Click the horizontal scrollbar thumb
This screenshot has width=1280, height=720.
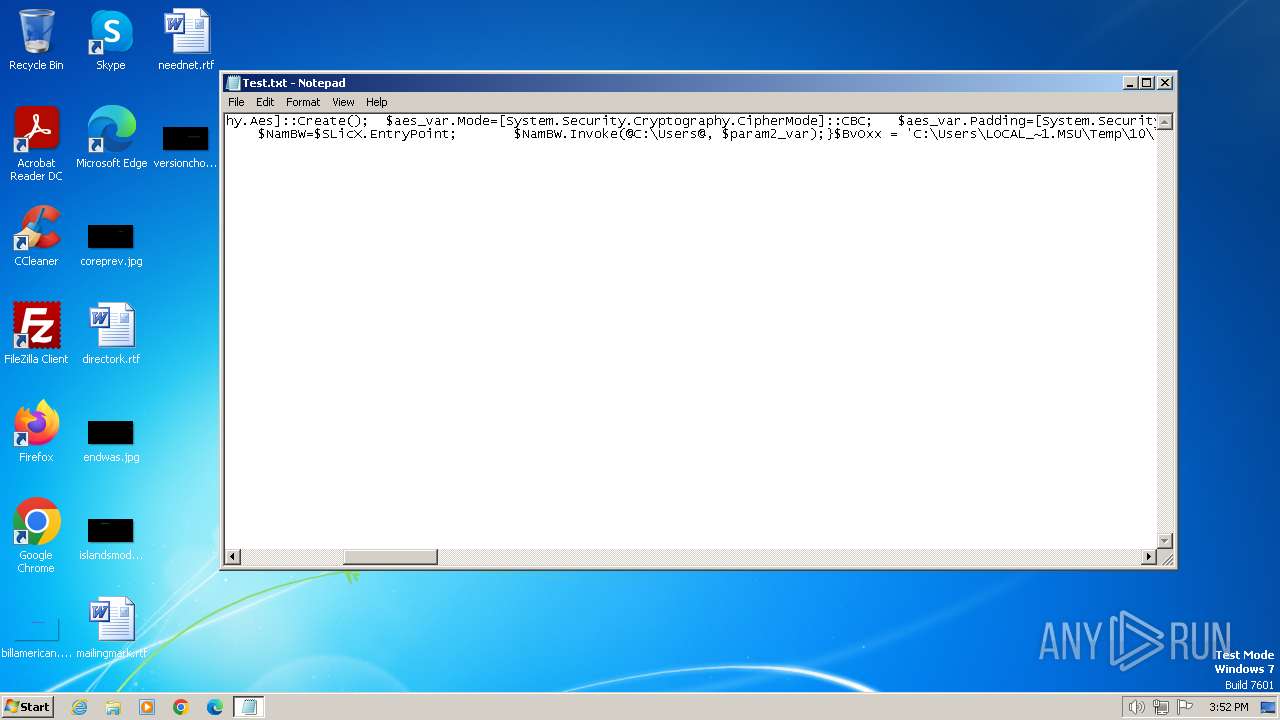(390, 557)
